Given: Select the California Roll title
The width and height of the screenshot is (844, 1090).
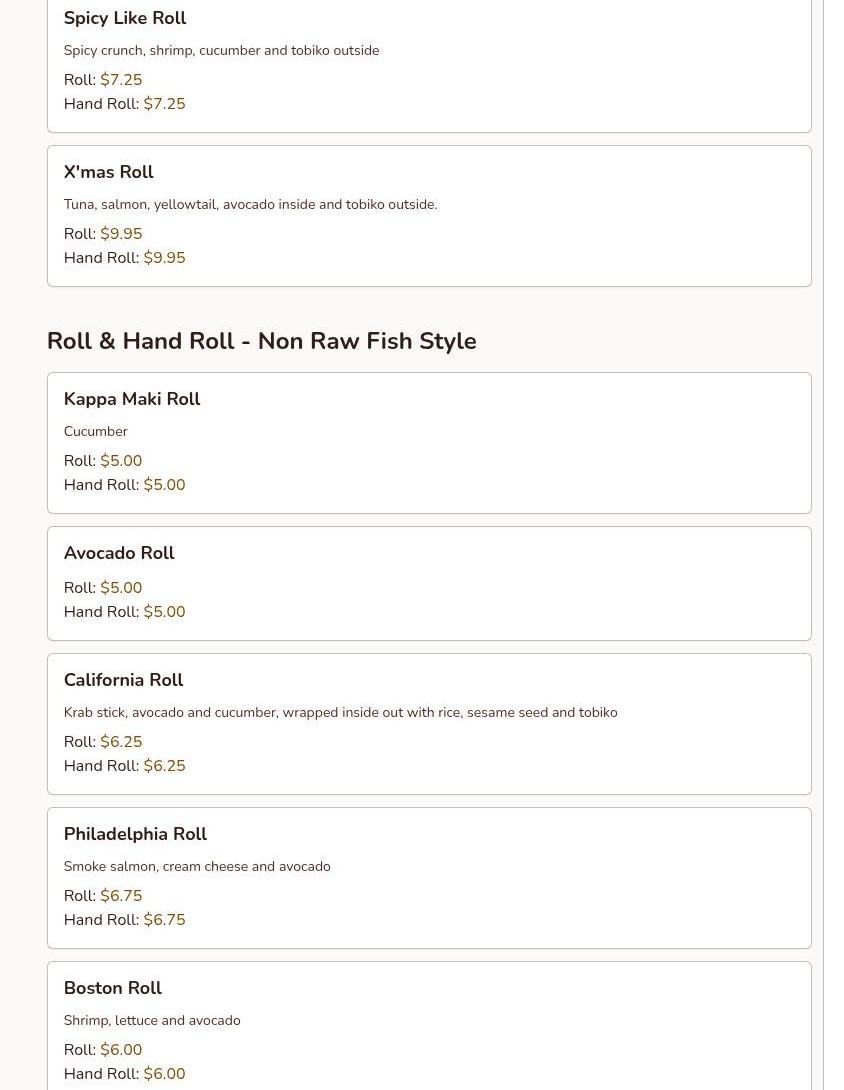Looking at the screenshot, I should 123,680.
